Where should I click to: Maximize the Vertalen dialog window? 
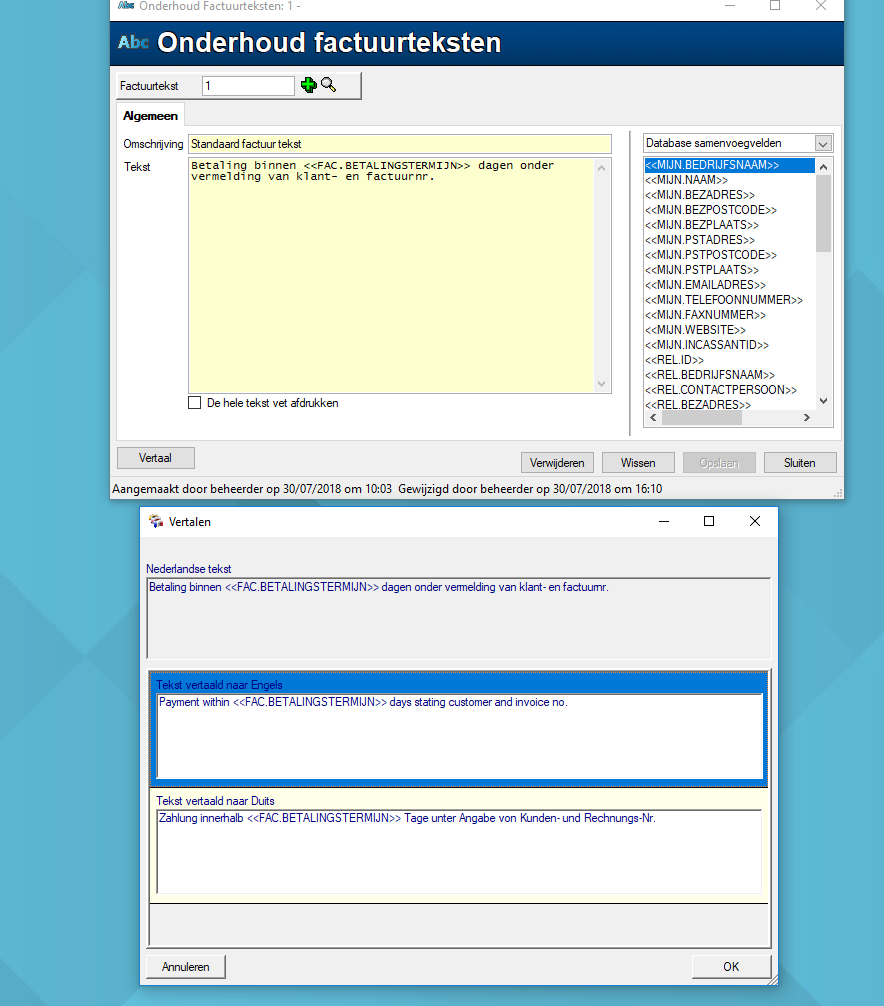click(709, 521)
